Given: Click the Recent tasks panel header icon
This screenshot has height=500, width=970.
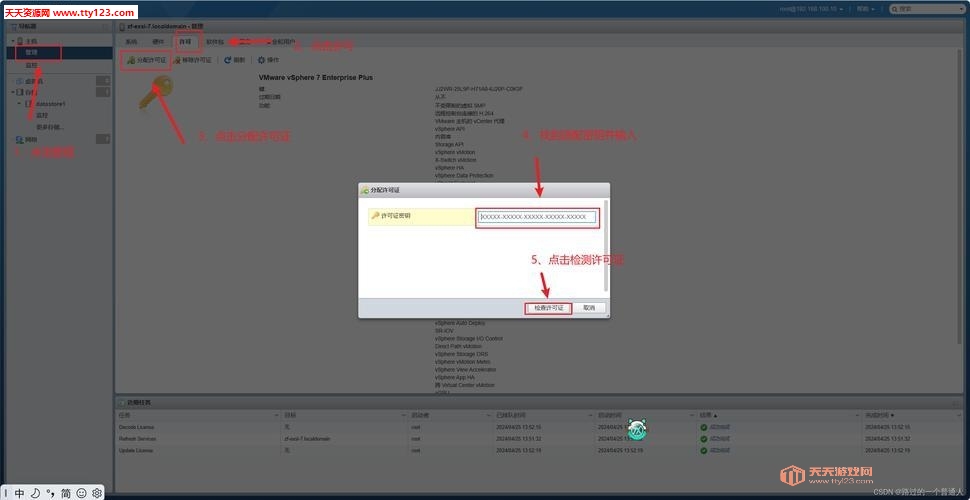Looking at the screenshot, I should tap(122, 403).
